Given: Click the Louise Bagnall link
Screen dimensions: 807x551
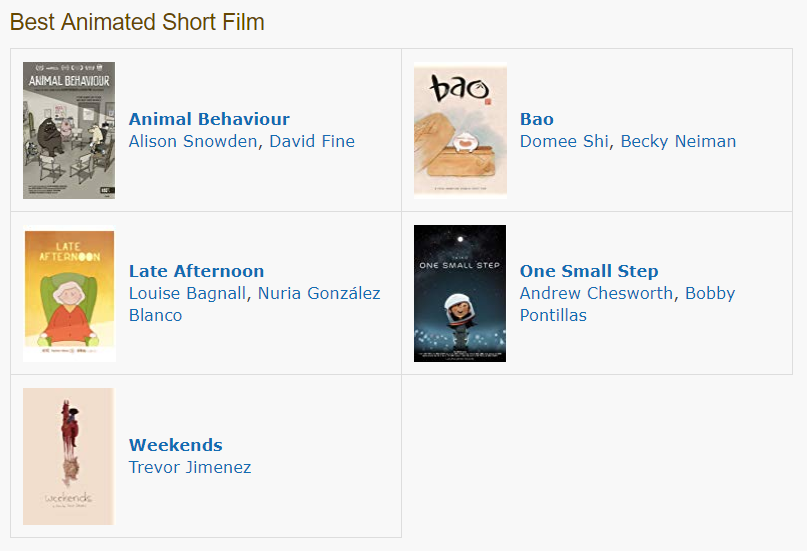Looking at the screenshot, I should pyautogui.click(x=188, y=293).
